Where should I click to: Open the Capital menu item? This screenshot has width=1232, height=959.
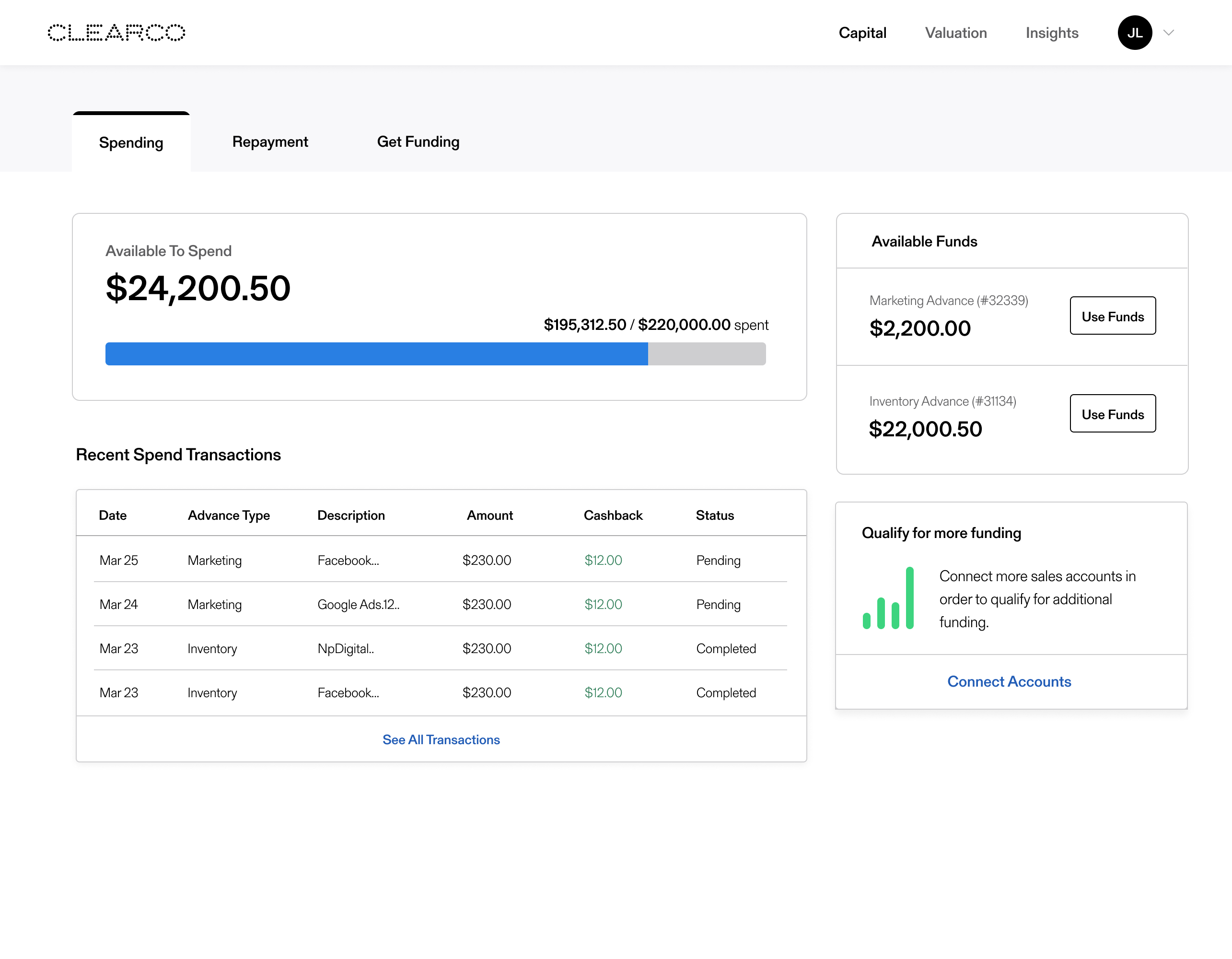click(x=862, y=33)
